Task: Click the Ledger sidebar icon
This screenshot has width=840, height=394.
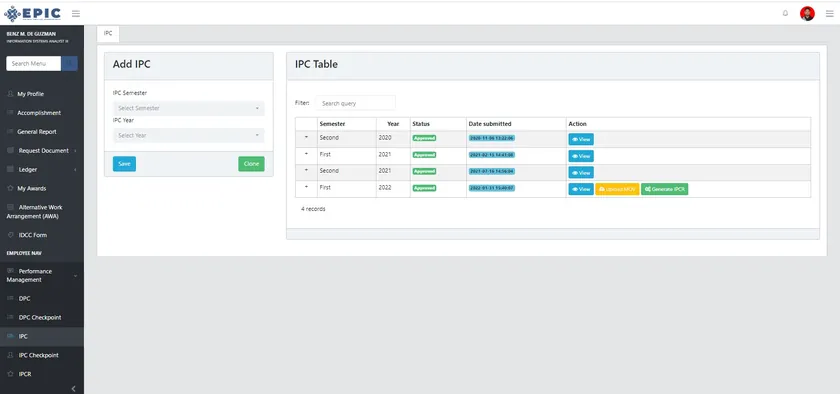Action: coord(10,169)
